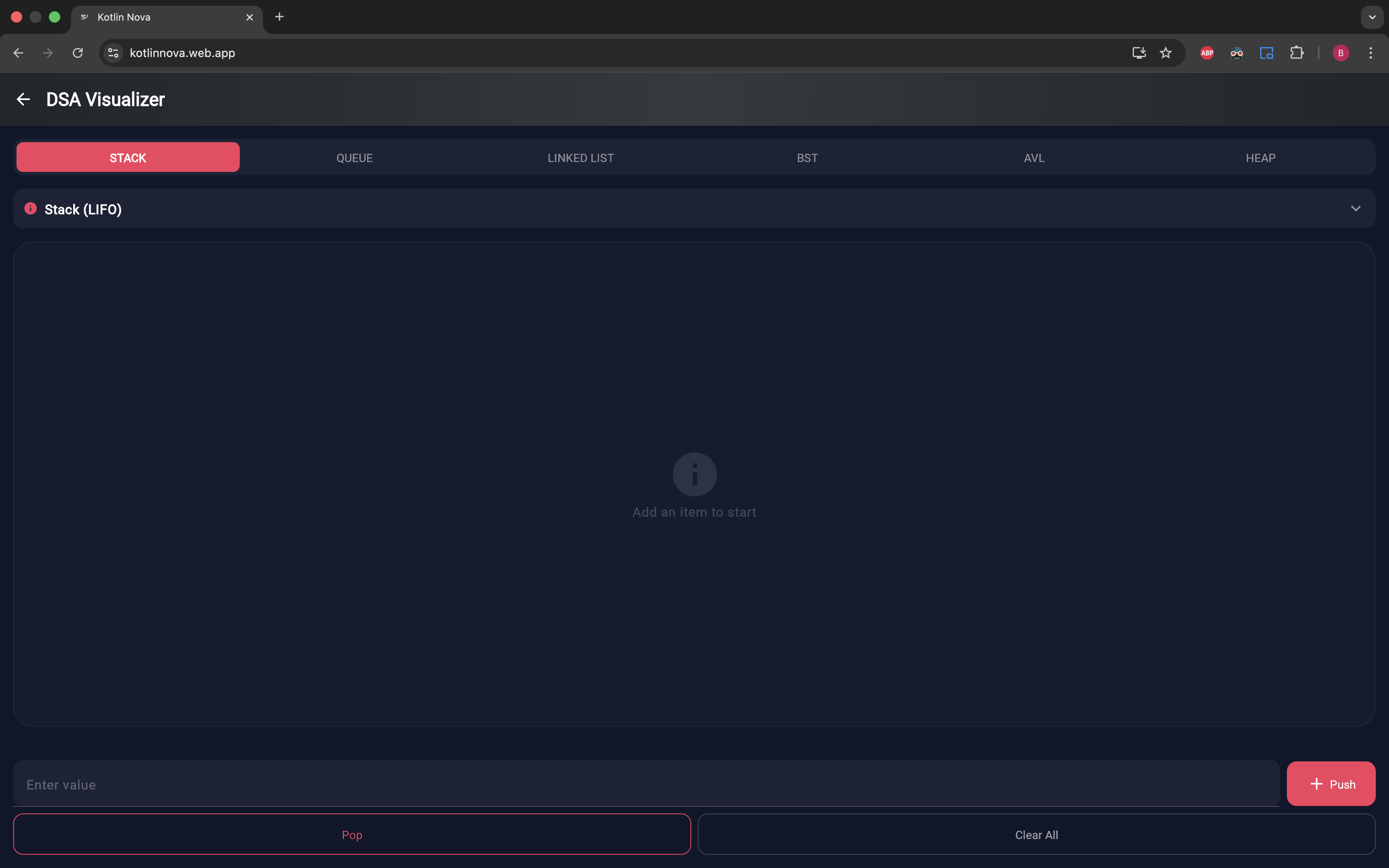Click the back arrow beside DSA Visualizer
Viewport: 1389px width, 868px height.
click(24, 99)
